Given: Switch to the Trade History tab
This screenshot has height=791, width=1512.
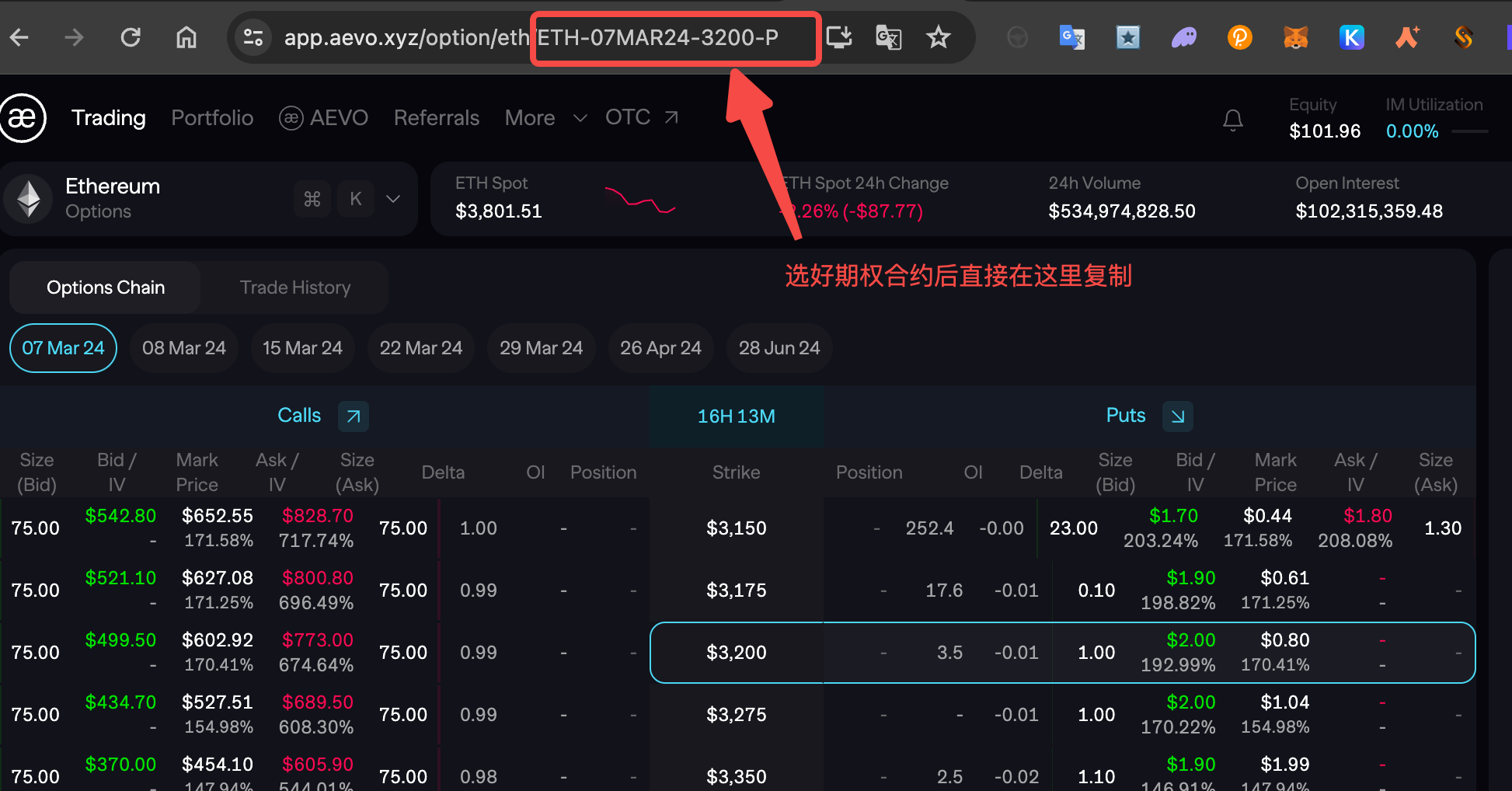Looking at the screenshot, I should pos(295,287).
